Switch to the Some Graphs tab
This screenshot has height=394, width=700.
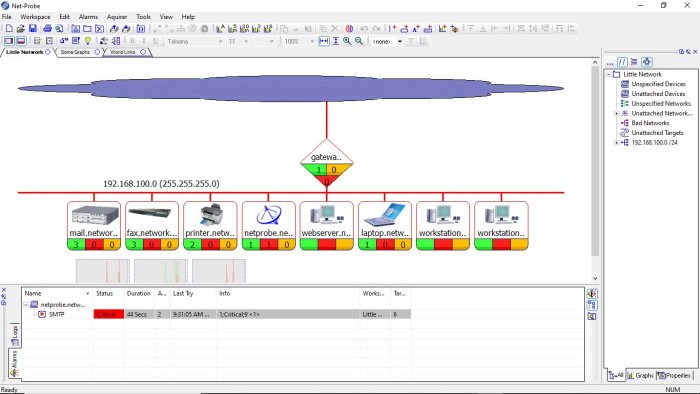click(75, 52)
